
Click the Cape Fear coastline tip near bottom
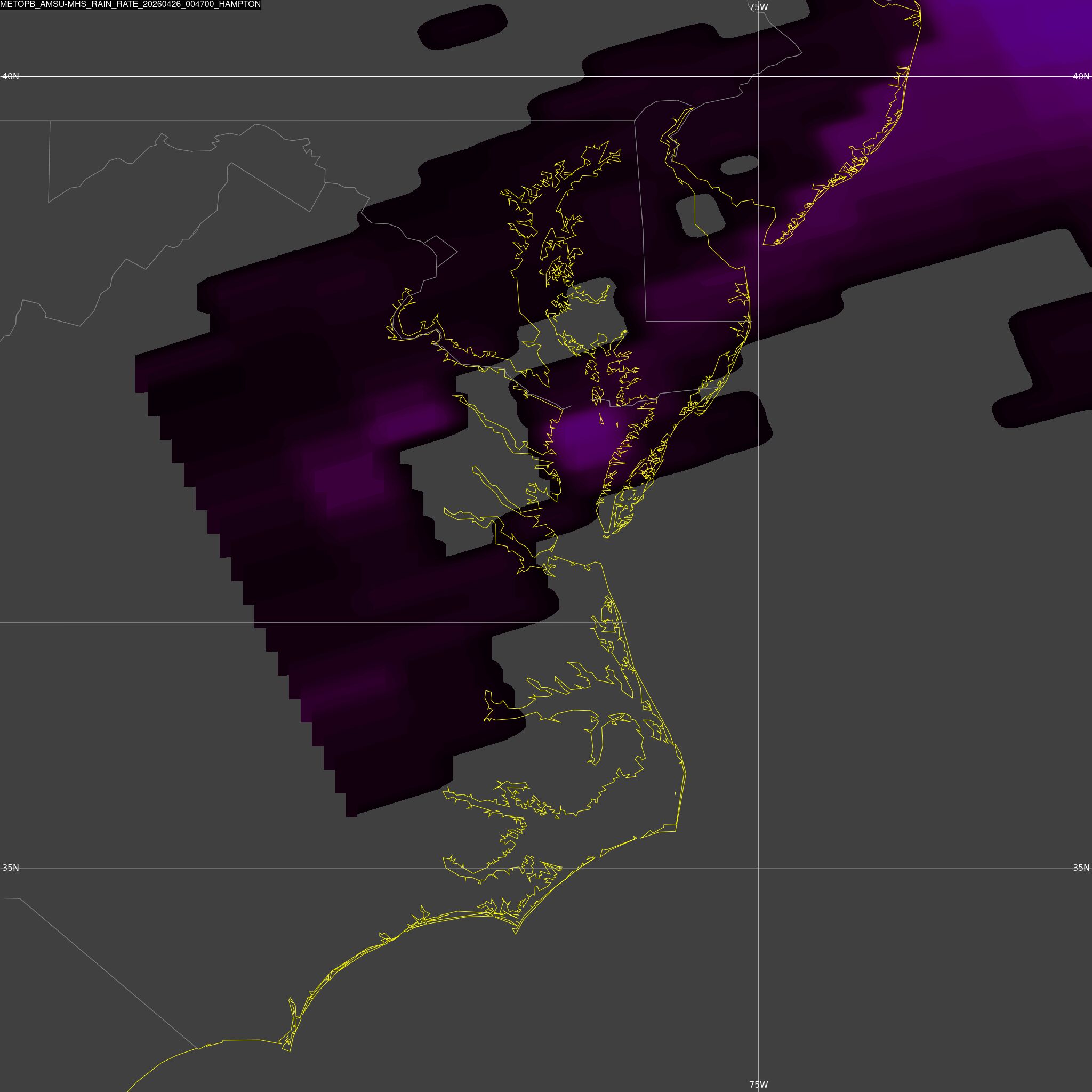[x=290, y=1050]
